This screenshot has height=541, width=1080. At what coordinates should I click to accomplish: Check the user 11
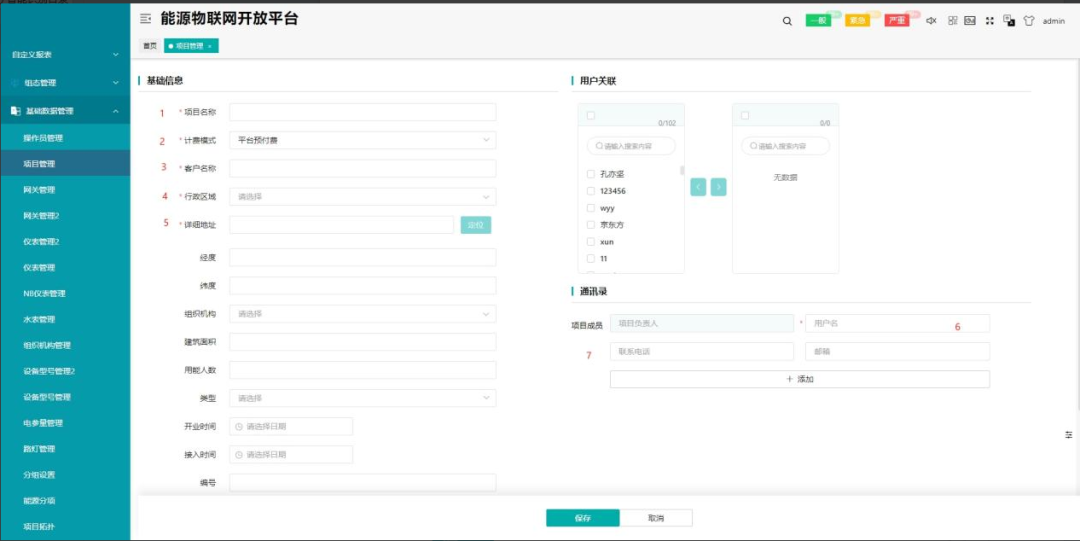pos(591,258)
